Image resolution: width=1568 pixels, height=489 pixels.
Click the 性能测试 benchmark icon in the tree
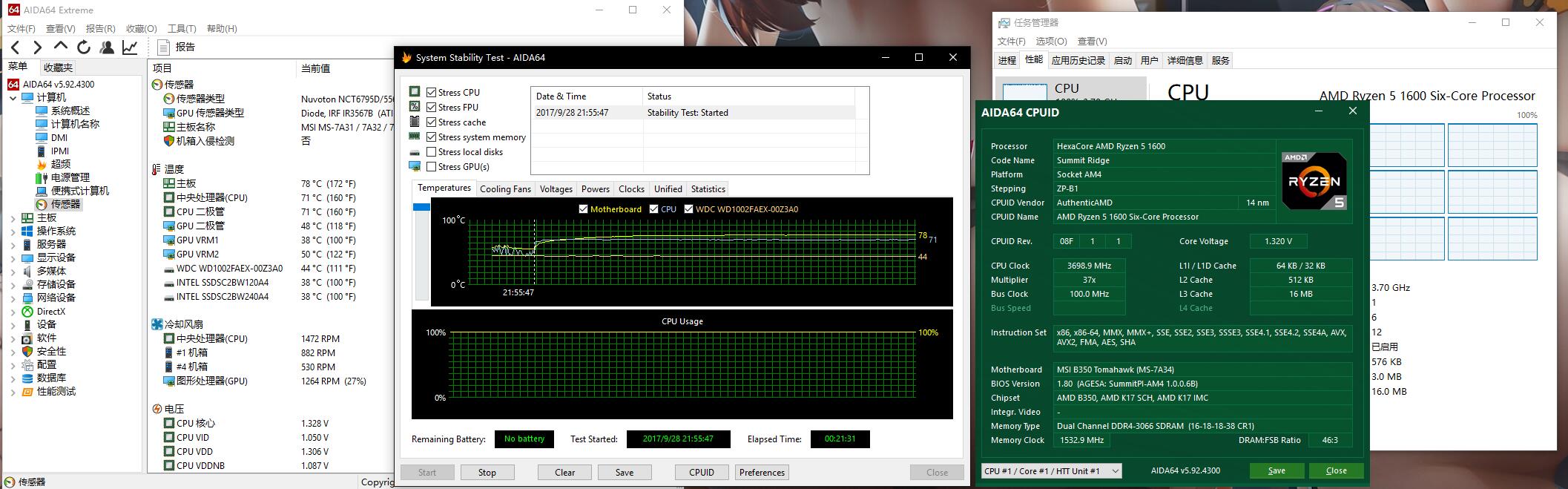(x=27, y=392)
